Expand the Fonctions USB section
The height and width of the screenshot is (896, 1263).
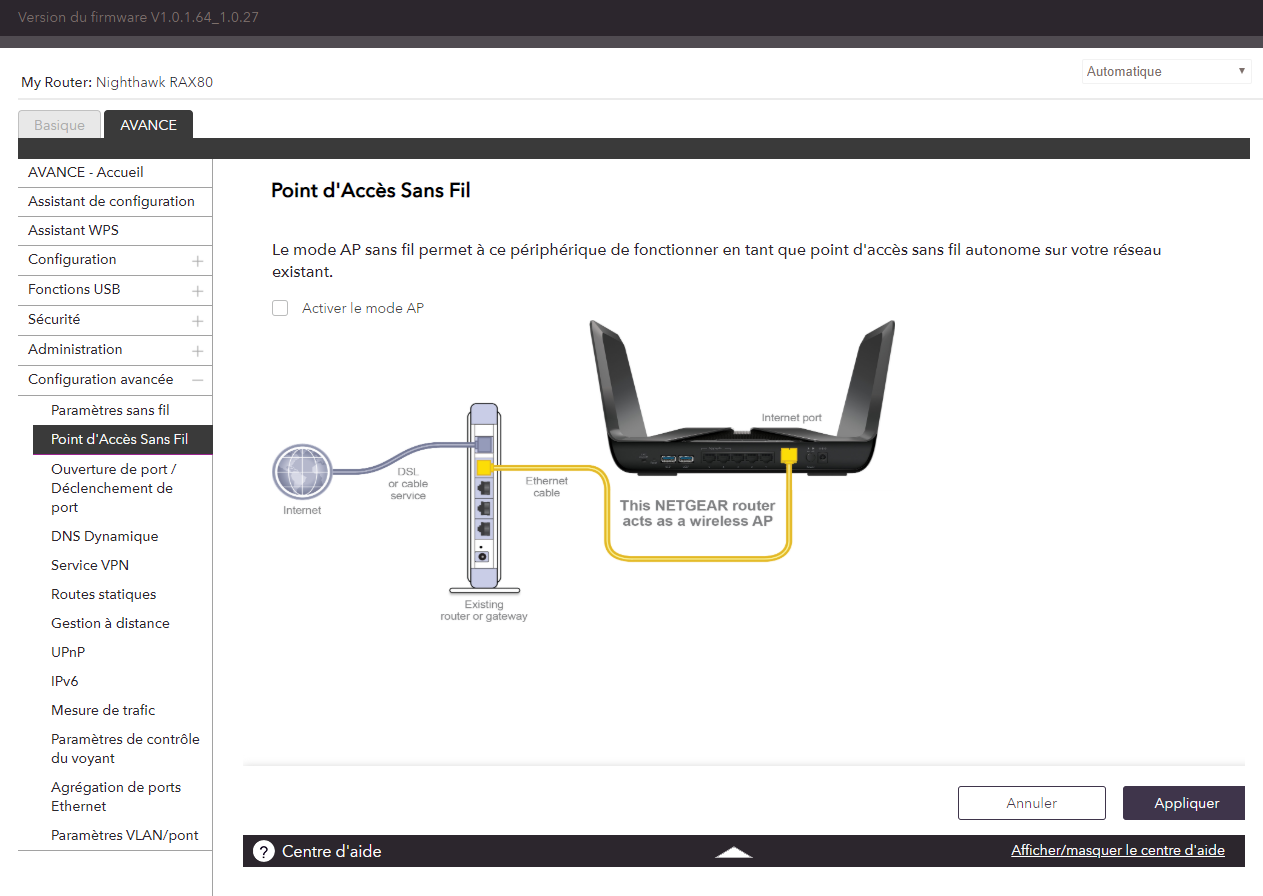pos(198,291)
